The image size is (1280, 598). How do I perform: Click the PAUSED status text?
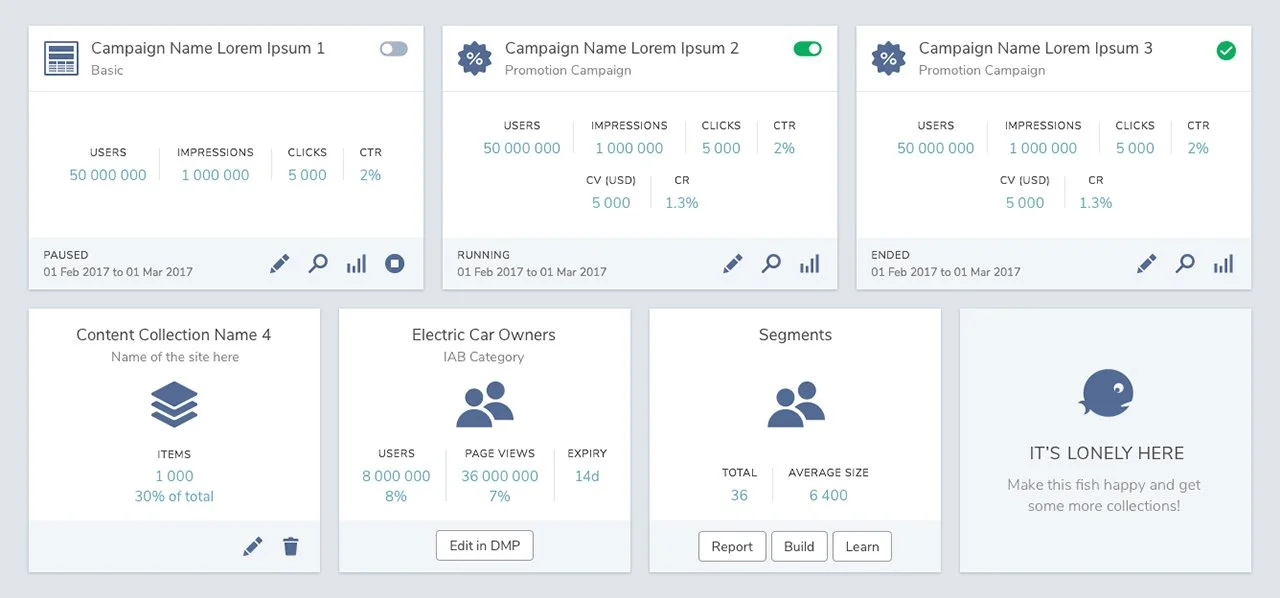[x=66, y=255]
